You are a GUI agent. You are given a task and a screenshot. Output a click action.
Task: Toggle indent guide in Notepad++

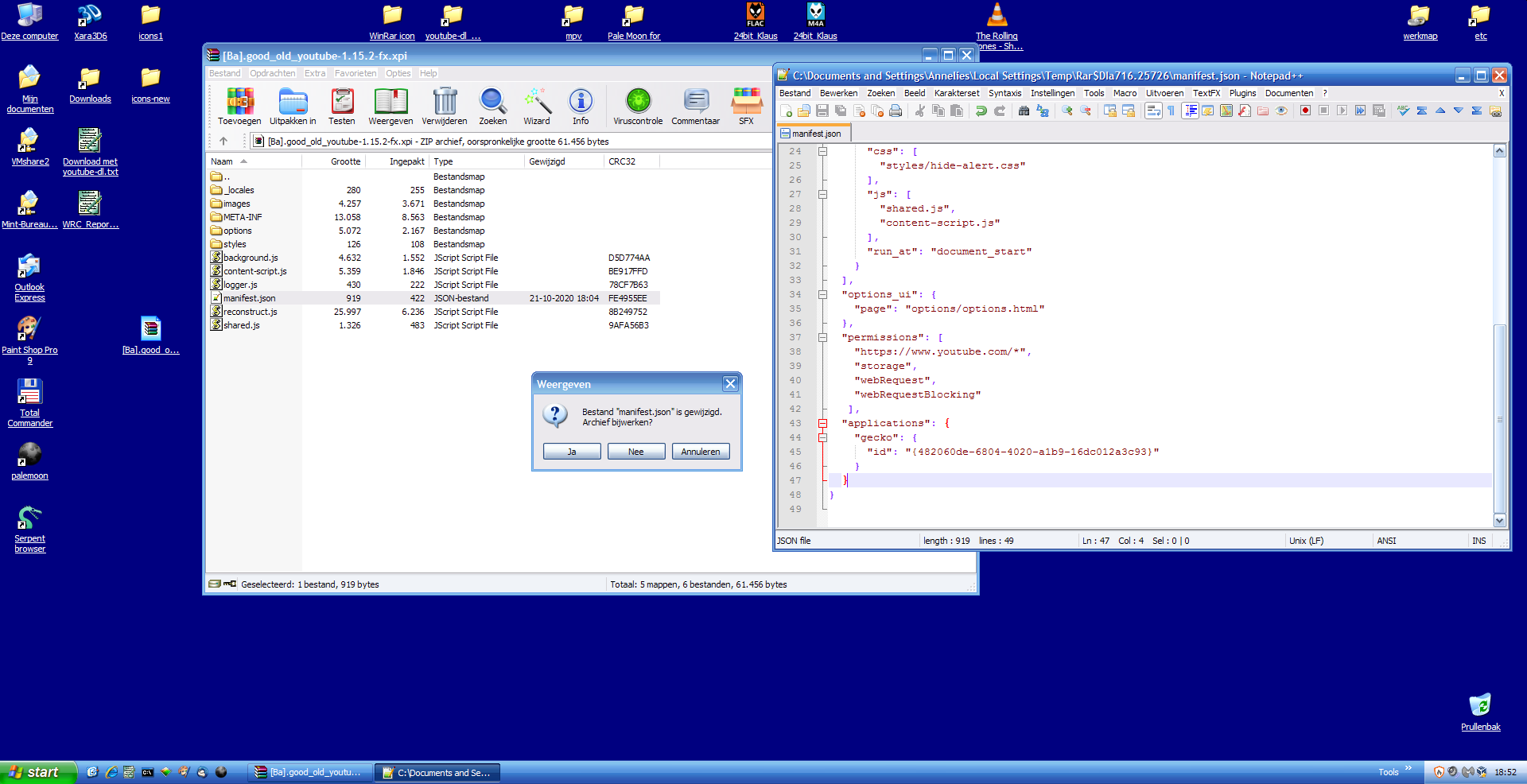pyautogui.click(x=1190, y=111)
